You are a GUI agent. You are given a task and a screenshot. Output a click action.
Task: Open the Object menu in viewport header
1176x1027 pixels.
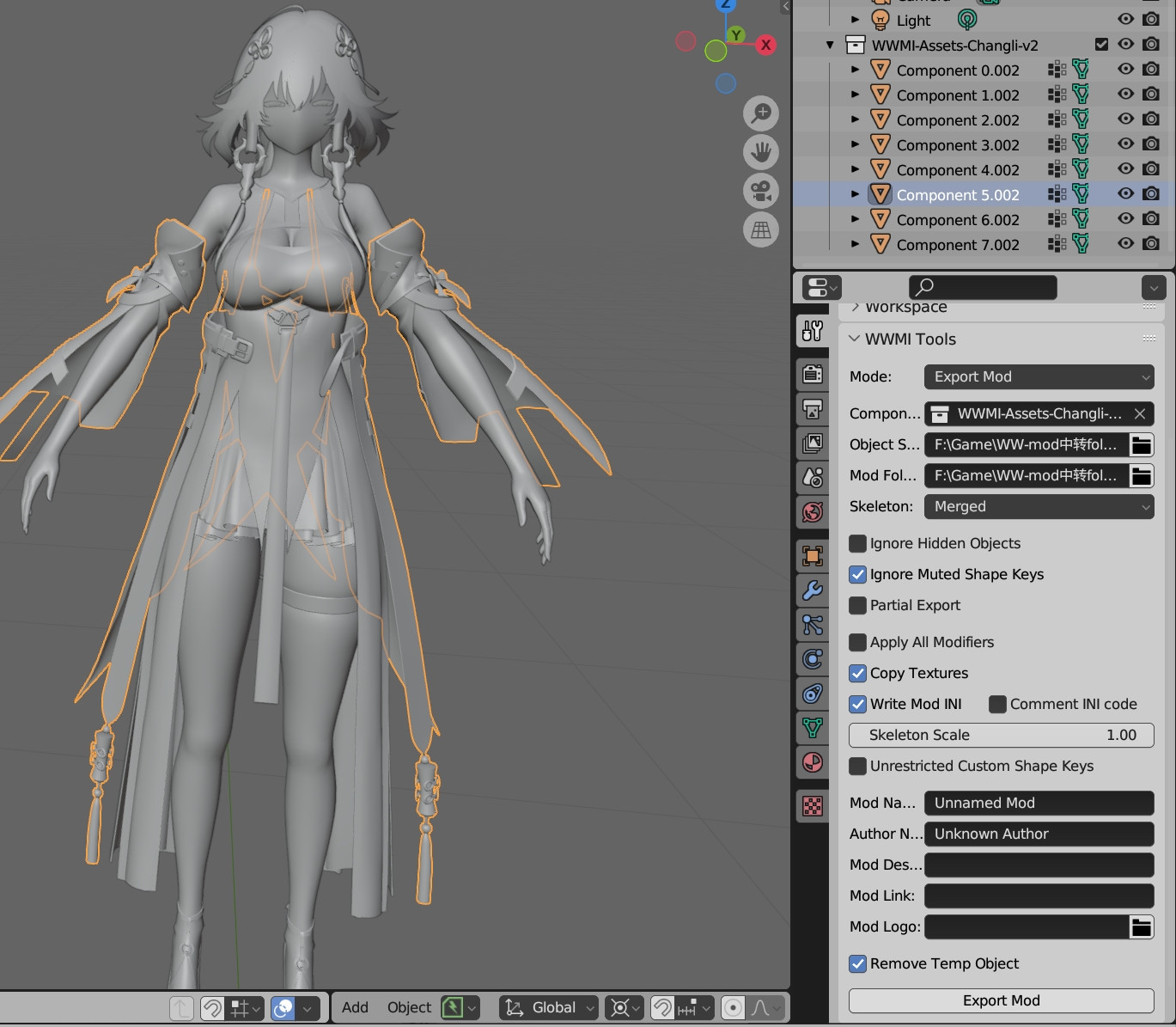pos(409,1007)
